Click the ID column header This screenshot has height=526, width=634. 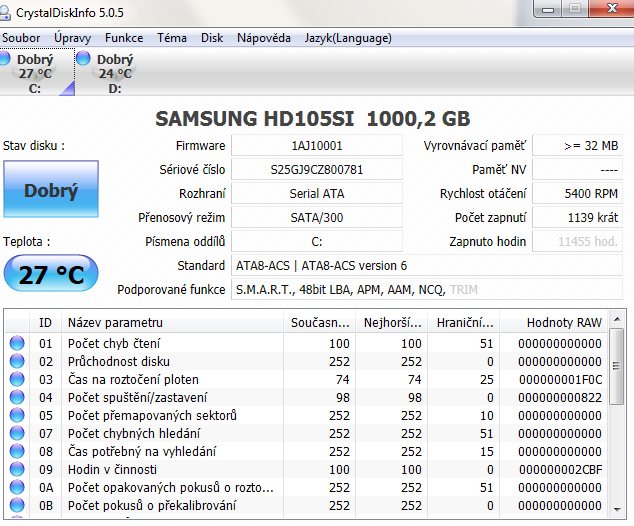click(45, 323)
